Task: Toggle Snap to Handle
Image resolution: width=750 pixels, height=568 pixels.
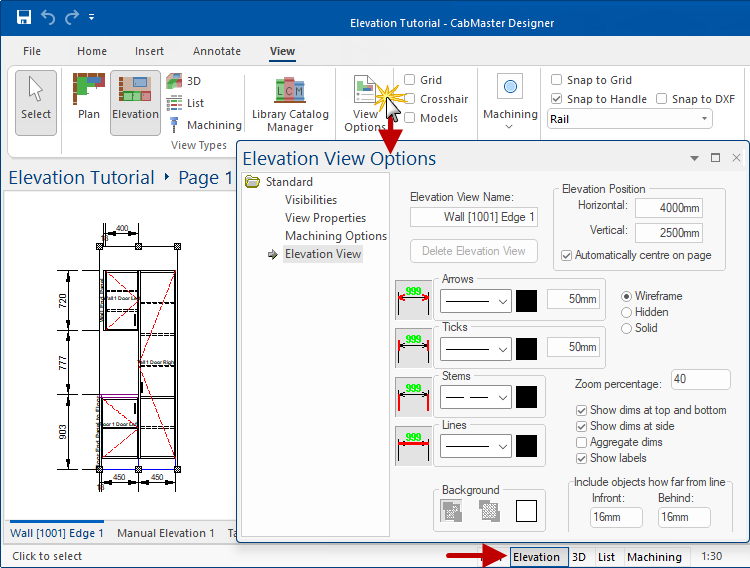Action: click(556, 99)
